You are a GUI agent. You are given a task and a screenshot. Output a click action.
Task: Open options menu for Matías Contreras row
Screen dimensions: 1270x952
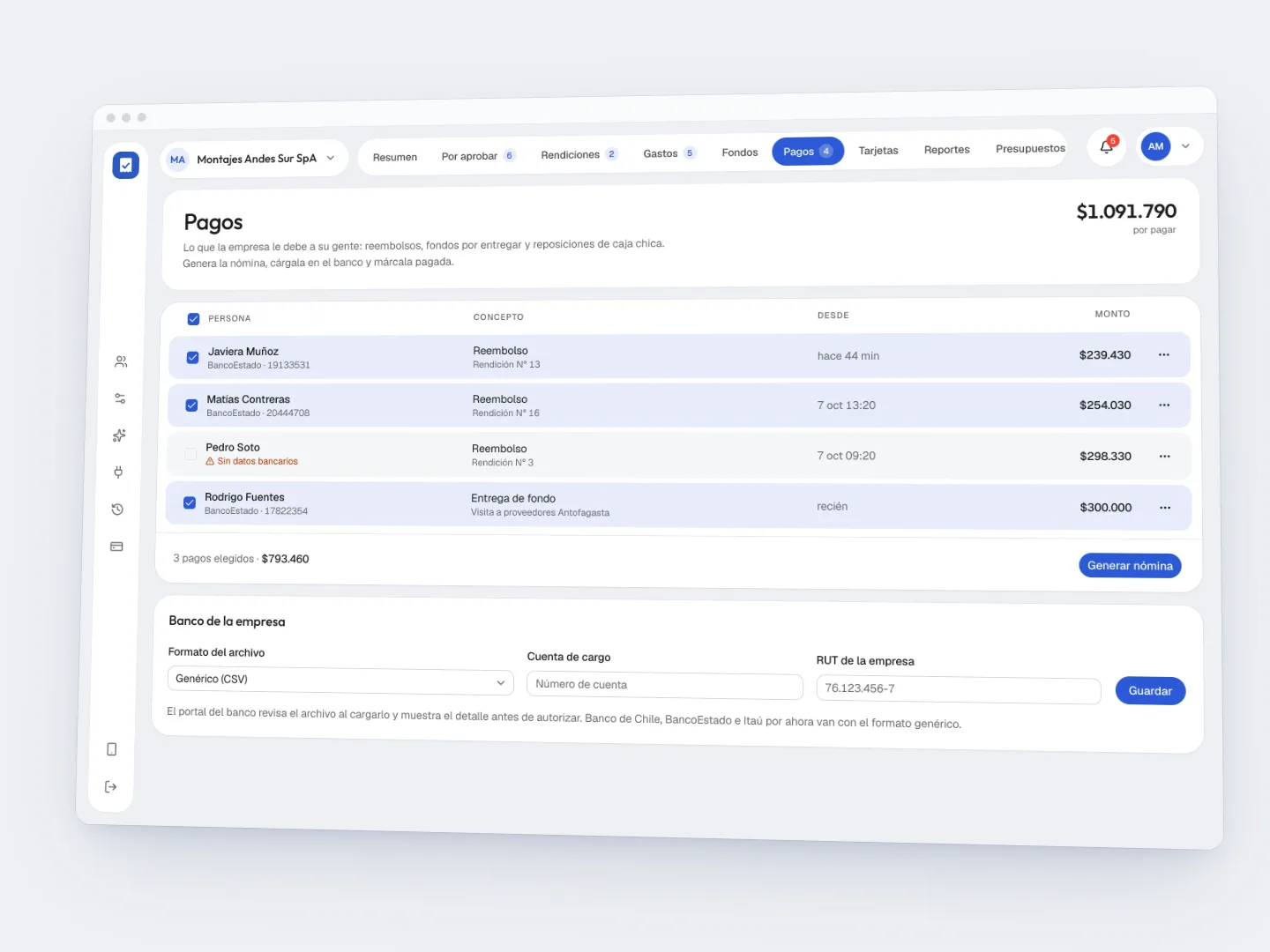[1164, 405]
